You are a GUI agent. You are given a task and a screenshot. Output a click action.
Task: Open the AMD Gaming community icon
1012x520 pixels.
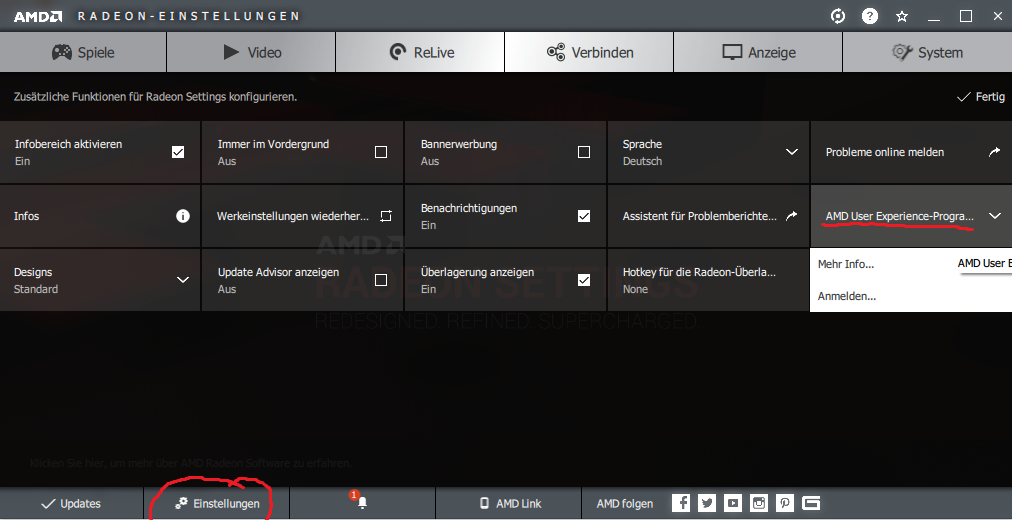point(811,503)
